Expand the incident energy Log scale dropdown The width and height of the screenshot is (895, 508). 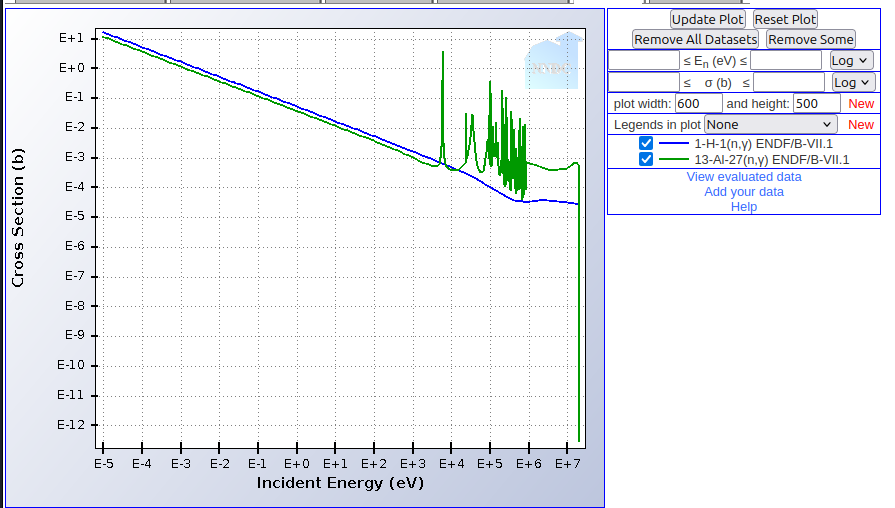click(x=851, y=60)
